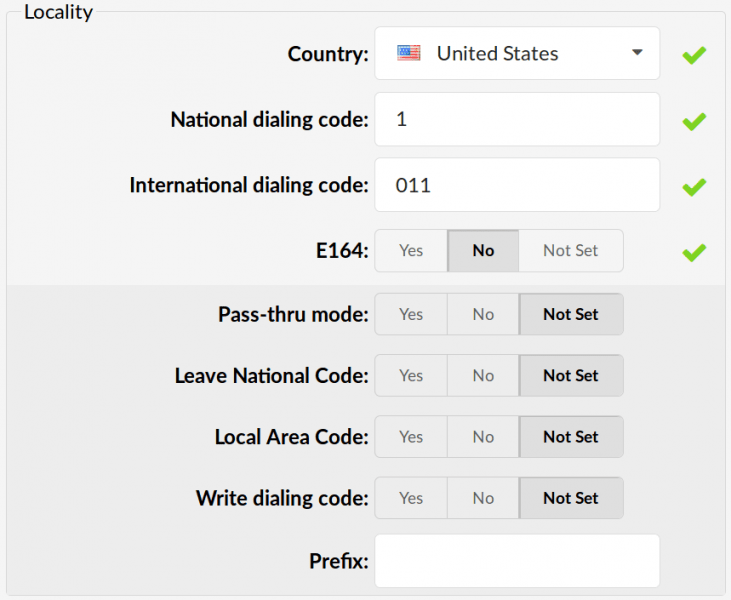Set E164 to Not Set

[x=571, y=250]
